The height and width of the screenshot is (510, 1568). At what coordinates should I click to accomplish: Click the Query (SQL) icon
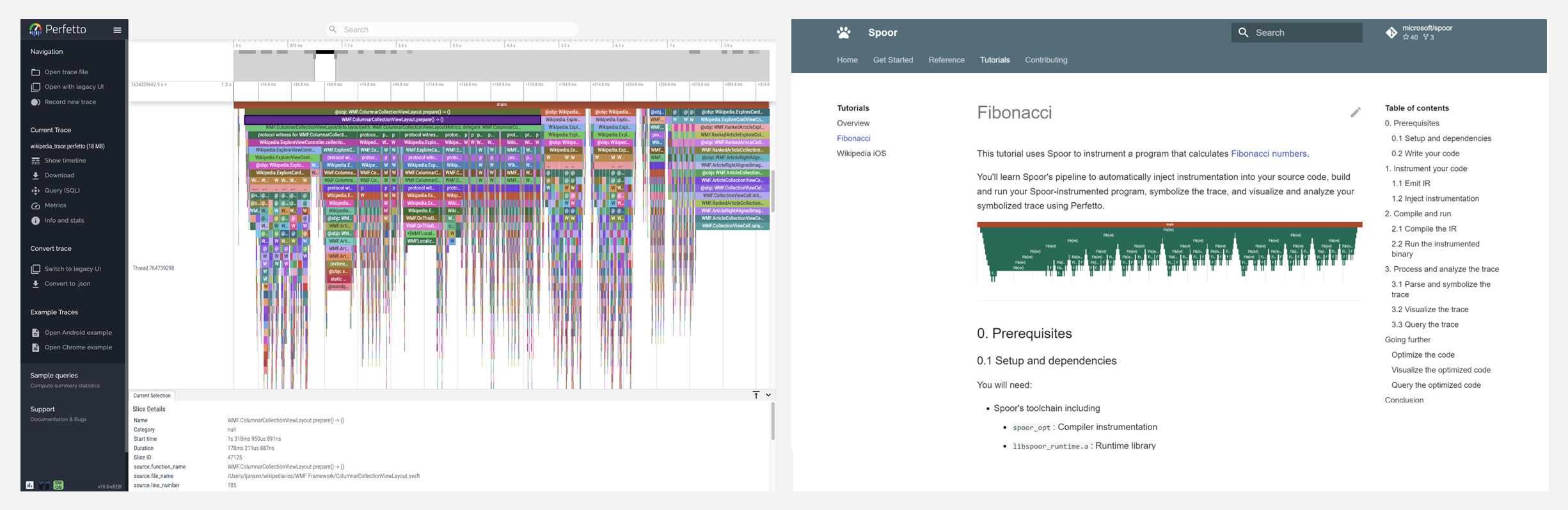tap(36, 191)
